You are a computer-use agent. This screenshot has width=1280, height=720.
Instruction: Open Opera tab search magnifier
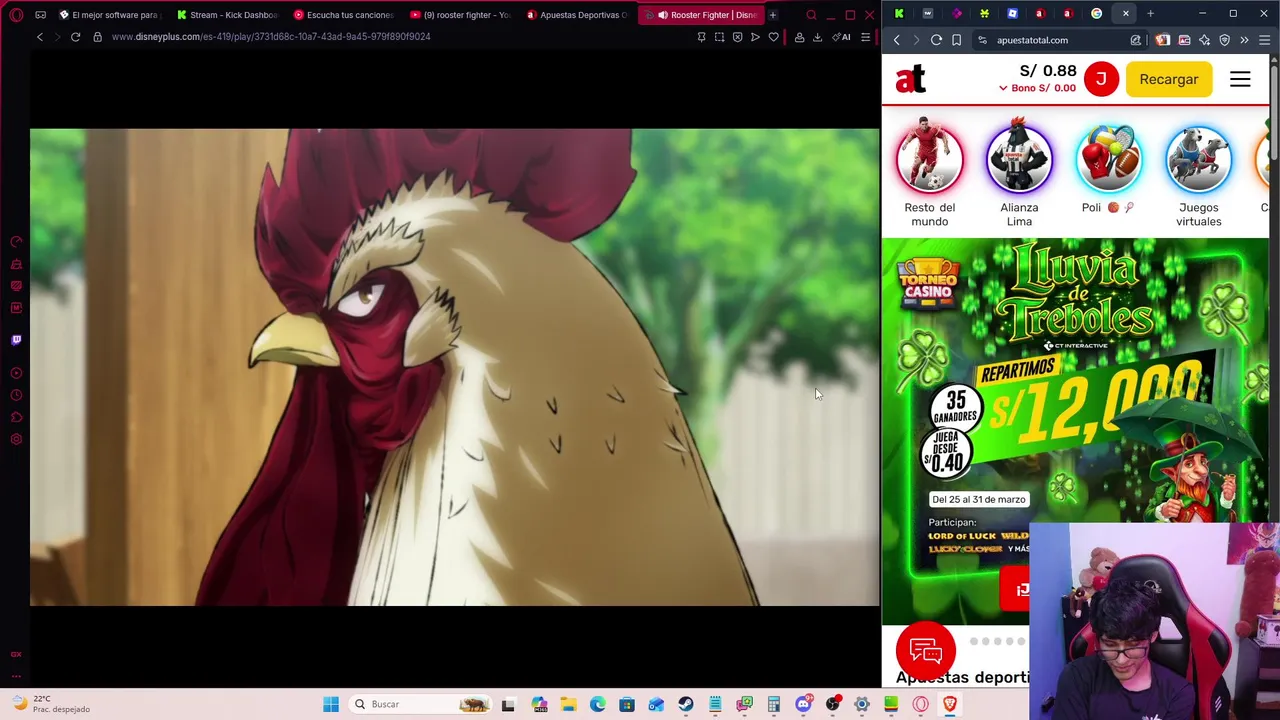(x=811, y=15)
